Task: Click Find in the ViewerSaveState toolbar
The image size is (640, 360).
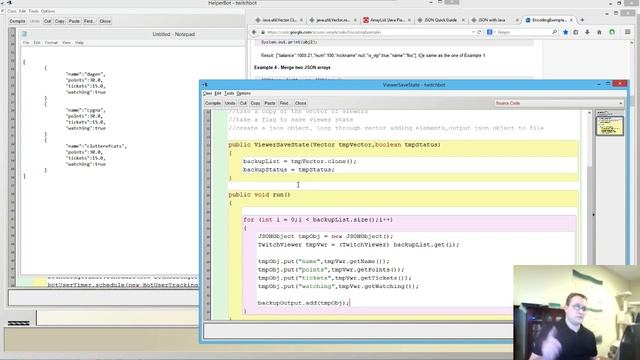Action: point(284,103)
